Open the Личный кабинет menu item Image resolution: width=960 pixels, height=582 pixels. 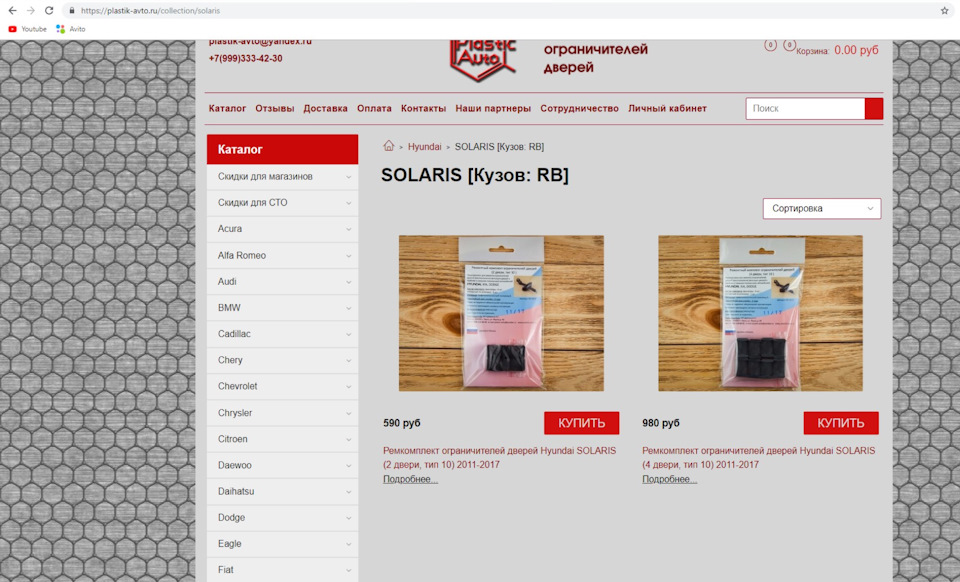[x=667, y=108]
